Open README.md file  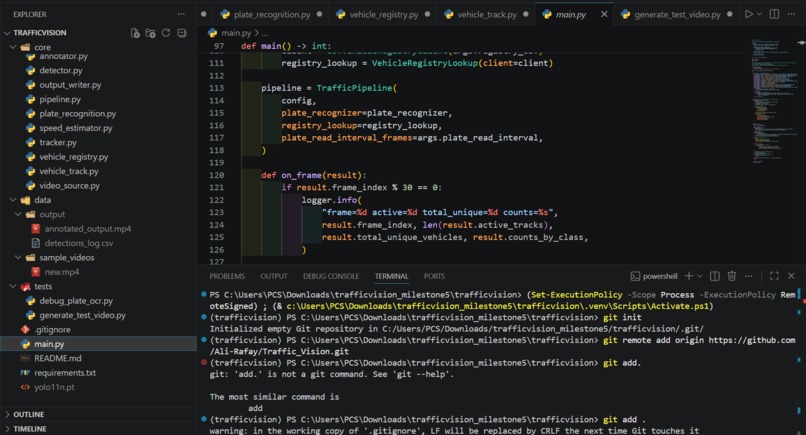coord(58,358)
